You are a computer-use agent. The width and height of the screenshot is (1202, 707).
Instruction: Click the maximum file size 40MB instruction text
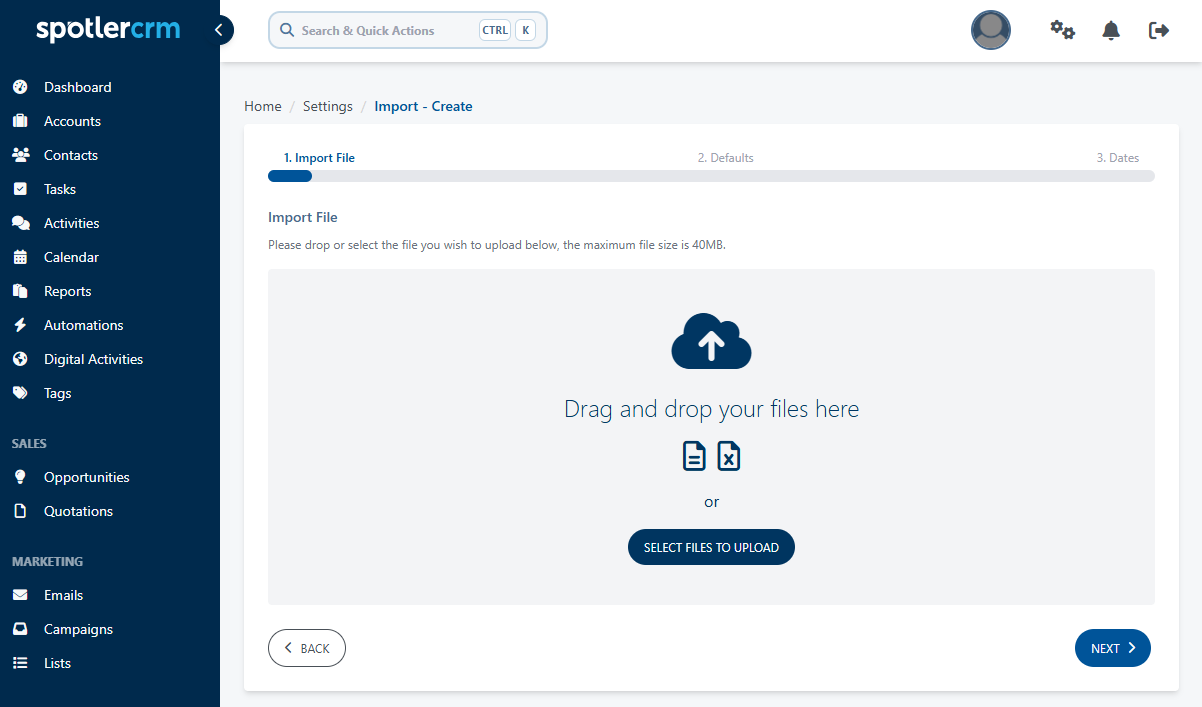497,245
